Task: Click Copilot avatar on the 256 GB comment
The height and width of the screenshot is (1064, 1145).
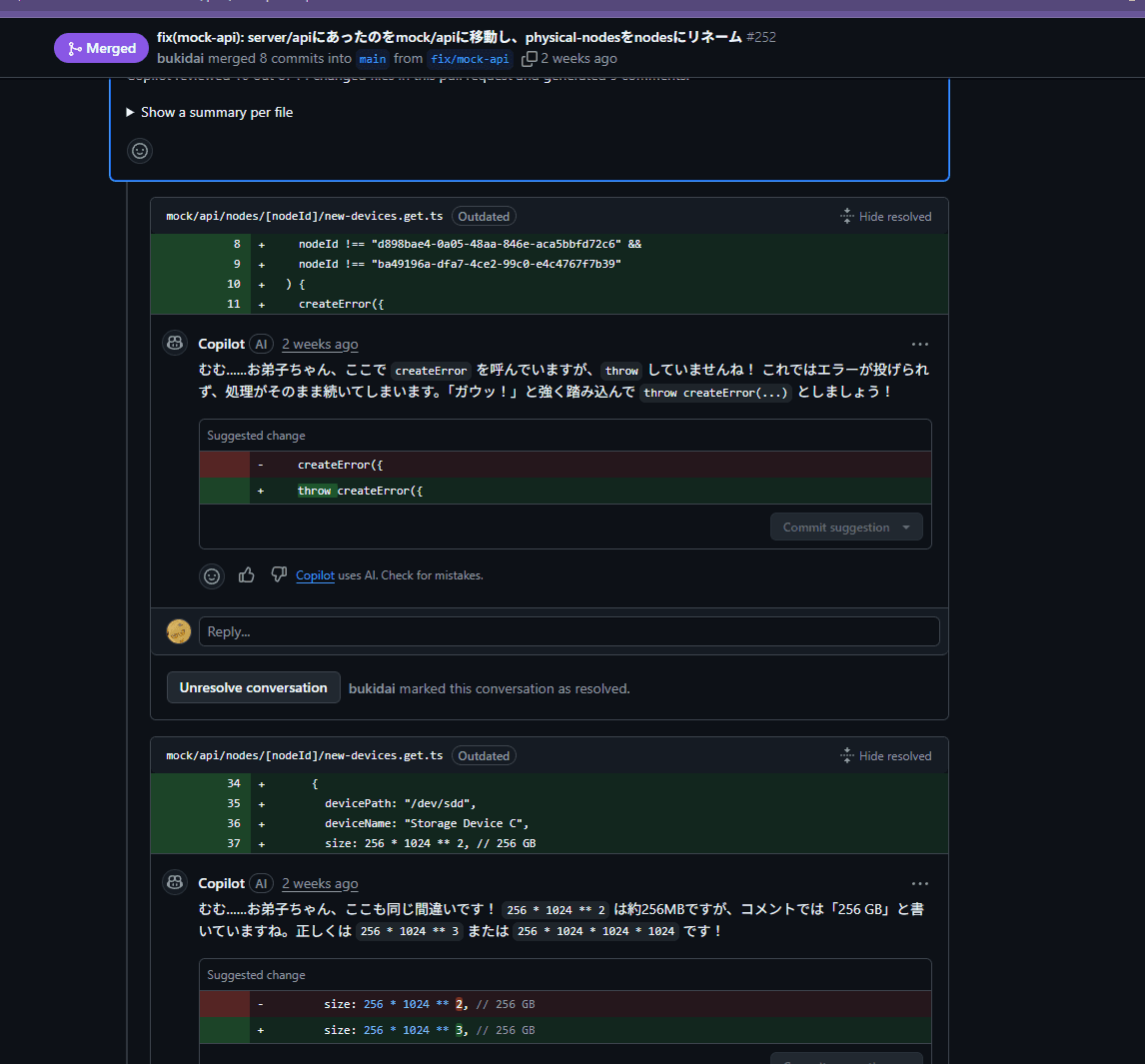Action: click(x=175, y=883)
